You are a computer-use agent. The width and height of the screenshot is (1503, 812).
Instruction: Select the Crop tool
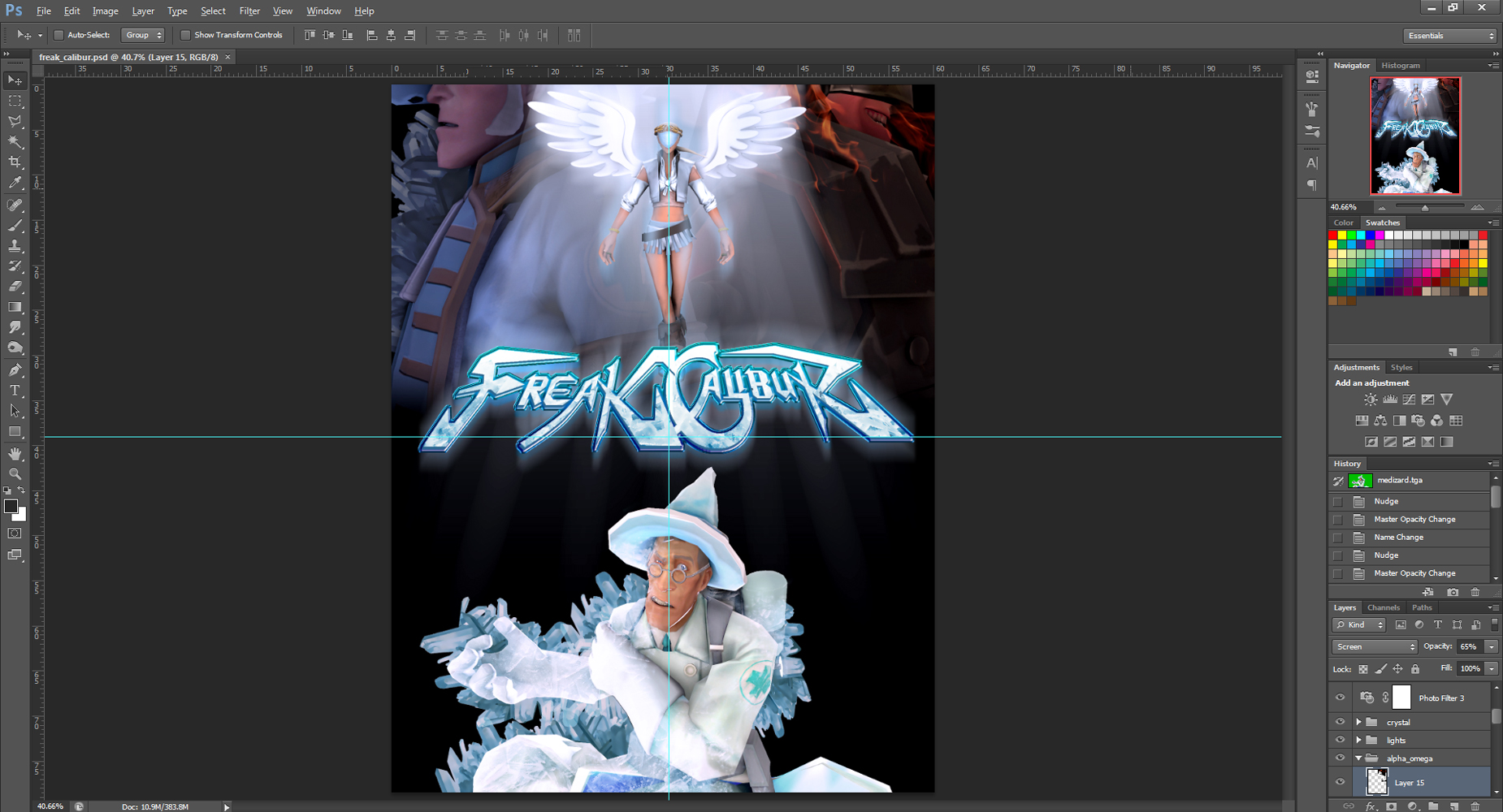[15, 162]
